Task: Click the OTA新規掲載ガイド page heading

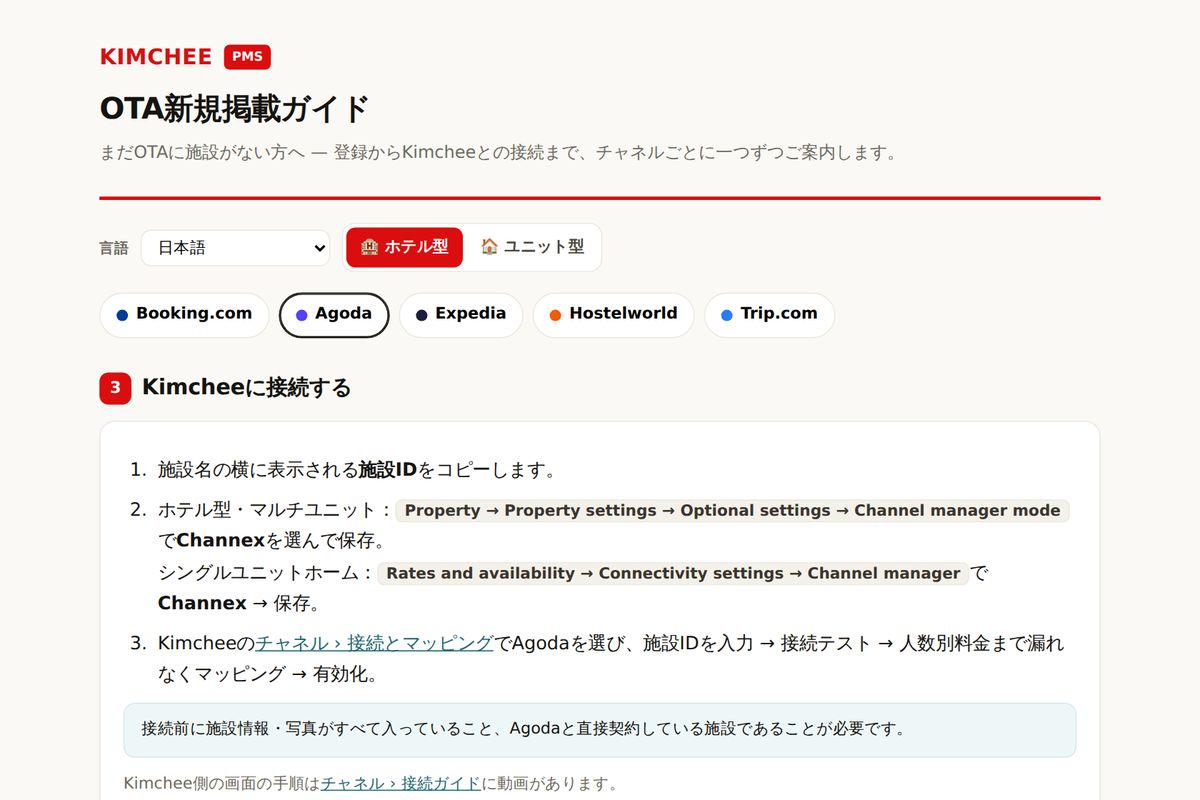Action: click(x=235, y=108)
